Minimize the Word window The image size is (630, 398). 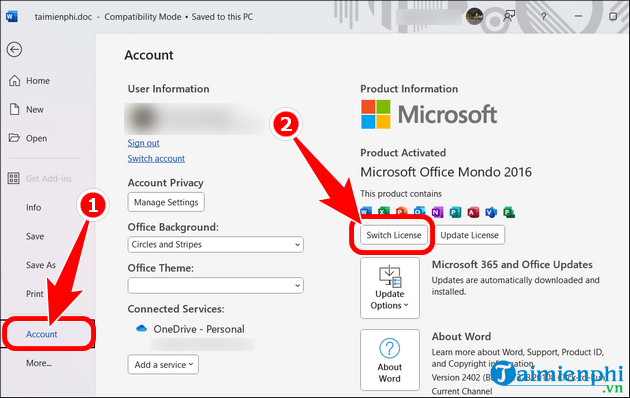pyautogui.click(x=578, y=16)
